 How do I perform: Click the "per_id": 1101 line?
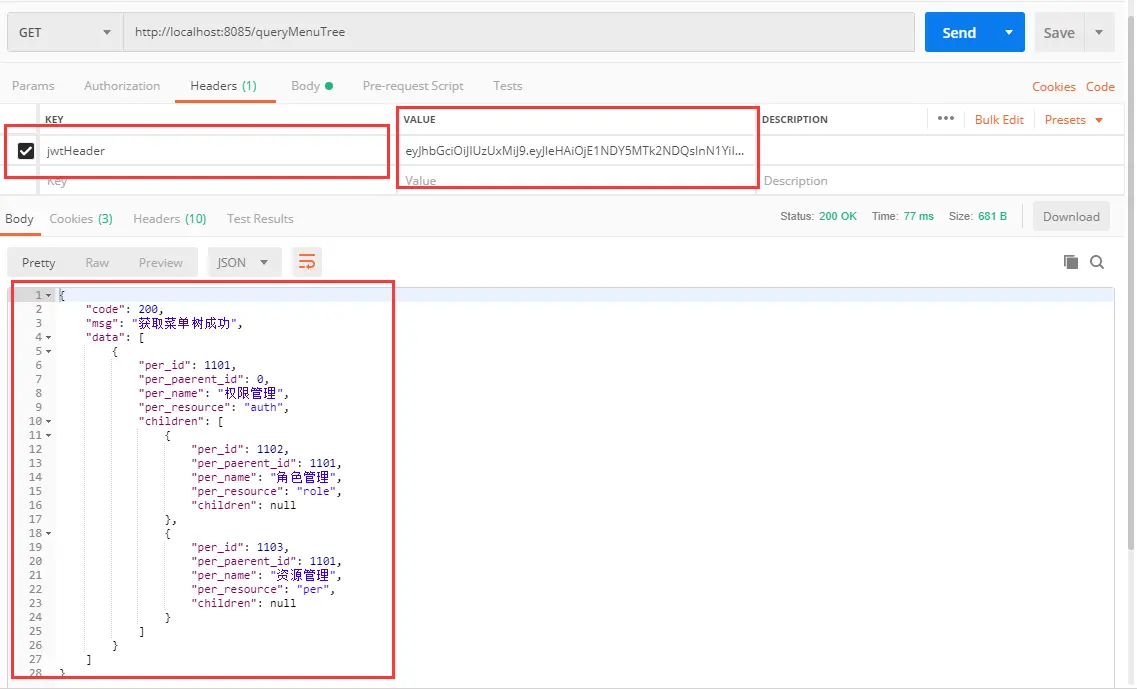coord(187,365)
